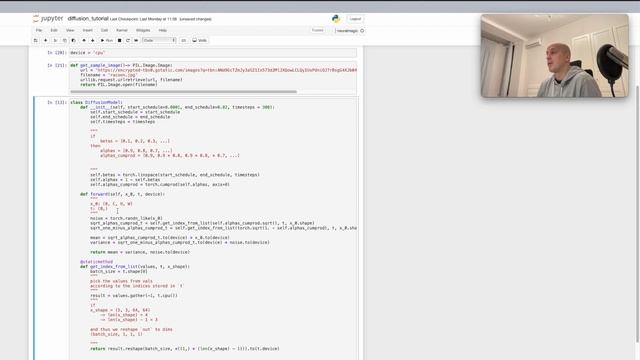Click the final return result.reshape line
This screenshot has width=640, height=360.
point(185,349)
